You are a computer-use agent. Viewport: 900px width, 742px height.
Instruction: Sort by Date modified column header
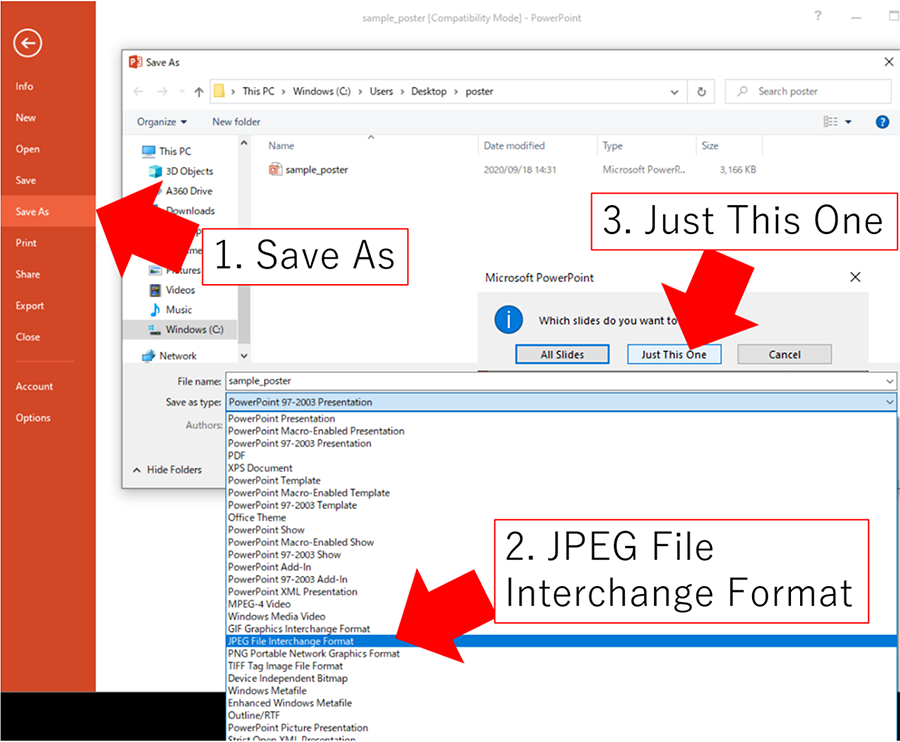point(514,146)
